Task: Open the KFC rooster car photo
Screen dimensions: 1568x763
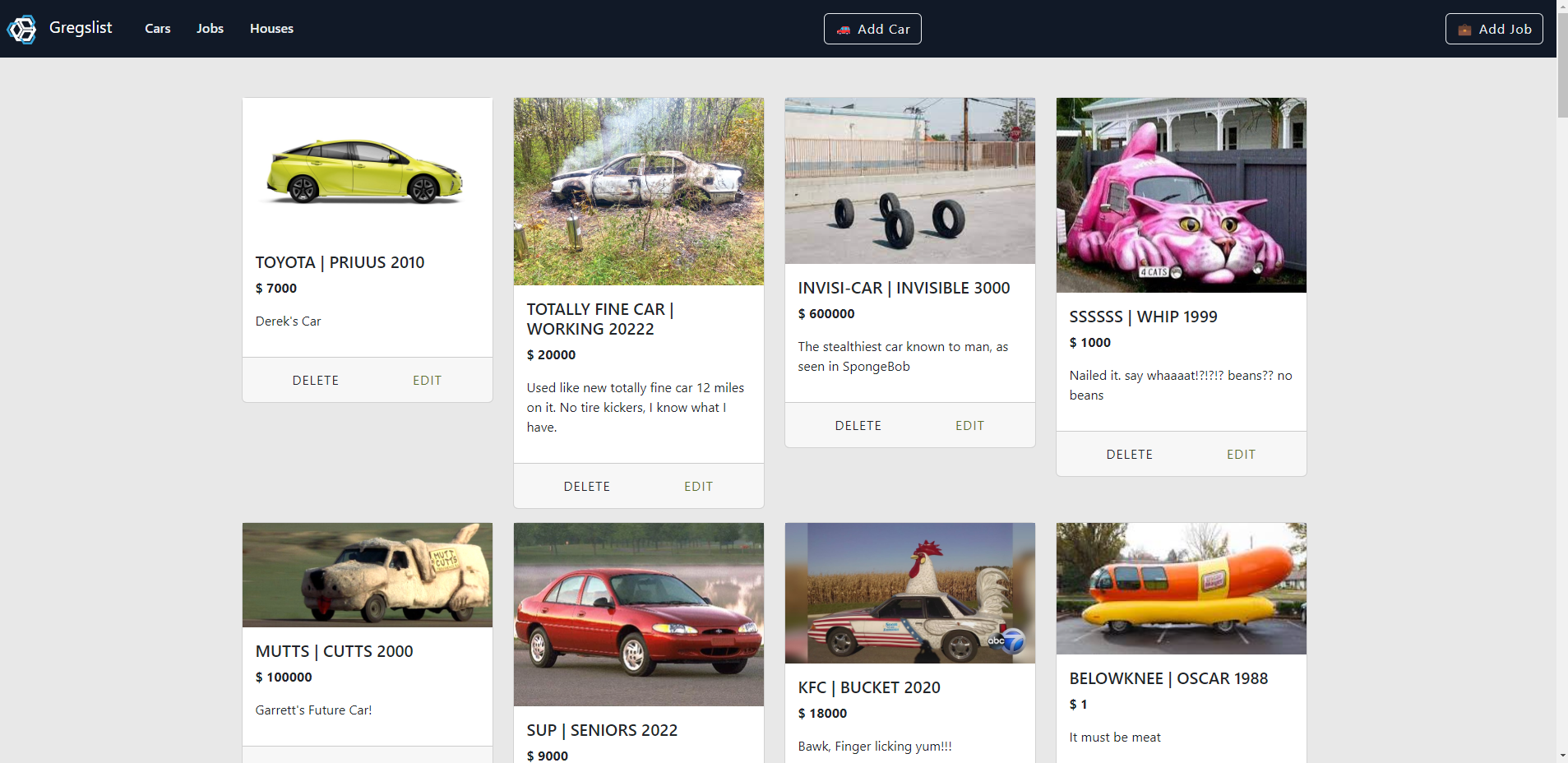Action: click(x=910, y=594)
